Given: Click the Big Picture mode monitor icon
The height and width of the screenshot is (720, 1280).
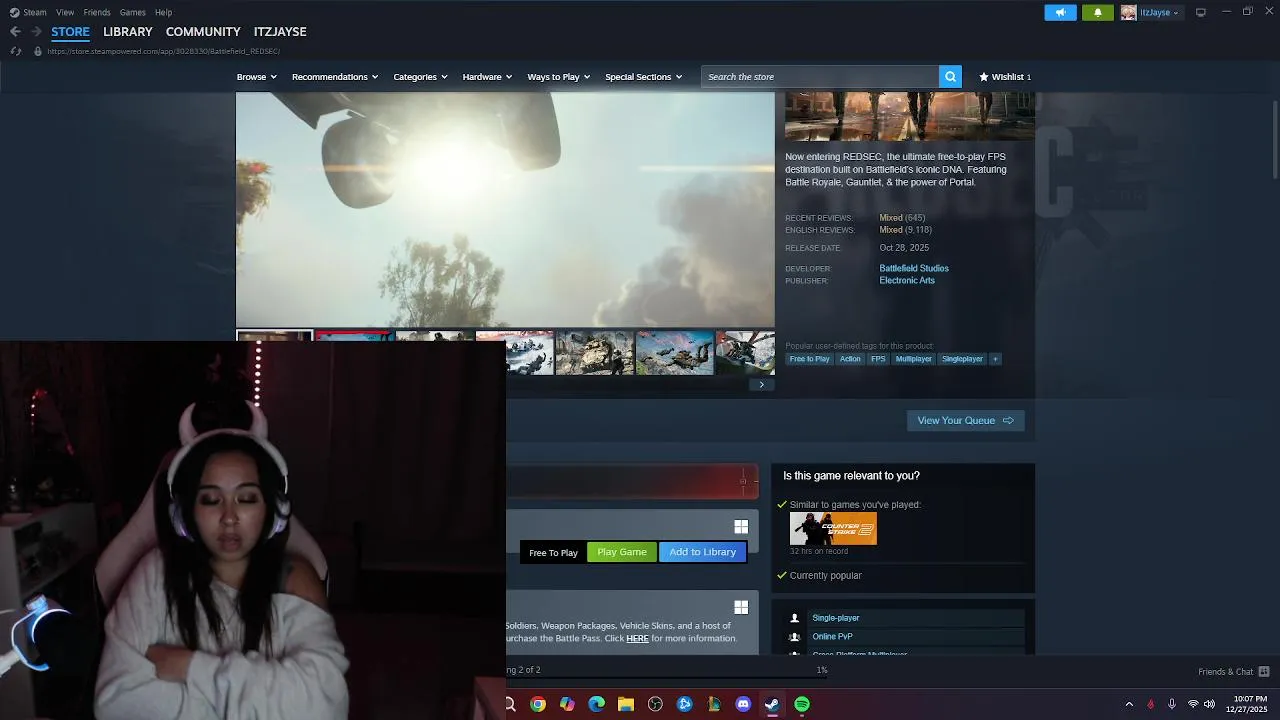Looking at the screenshot, I should (1201, 12).
